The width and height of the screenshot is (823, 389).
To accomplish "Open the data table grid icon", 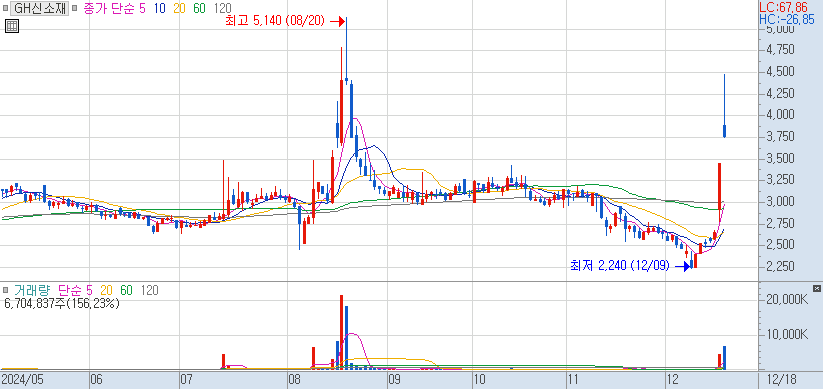I will [x=12, y=26].
